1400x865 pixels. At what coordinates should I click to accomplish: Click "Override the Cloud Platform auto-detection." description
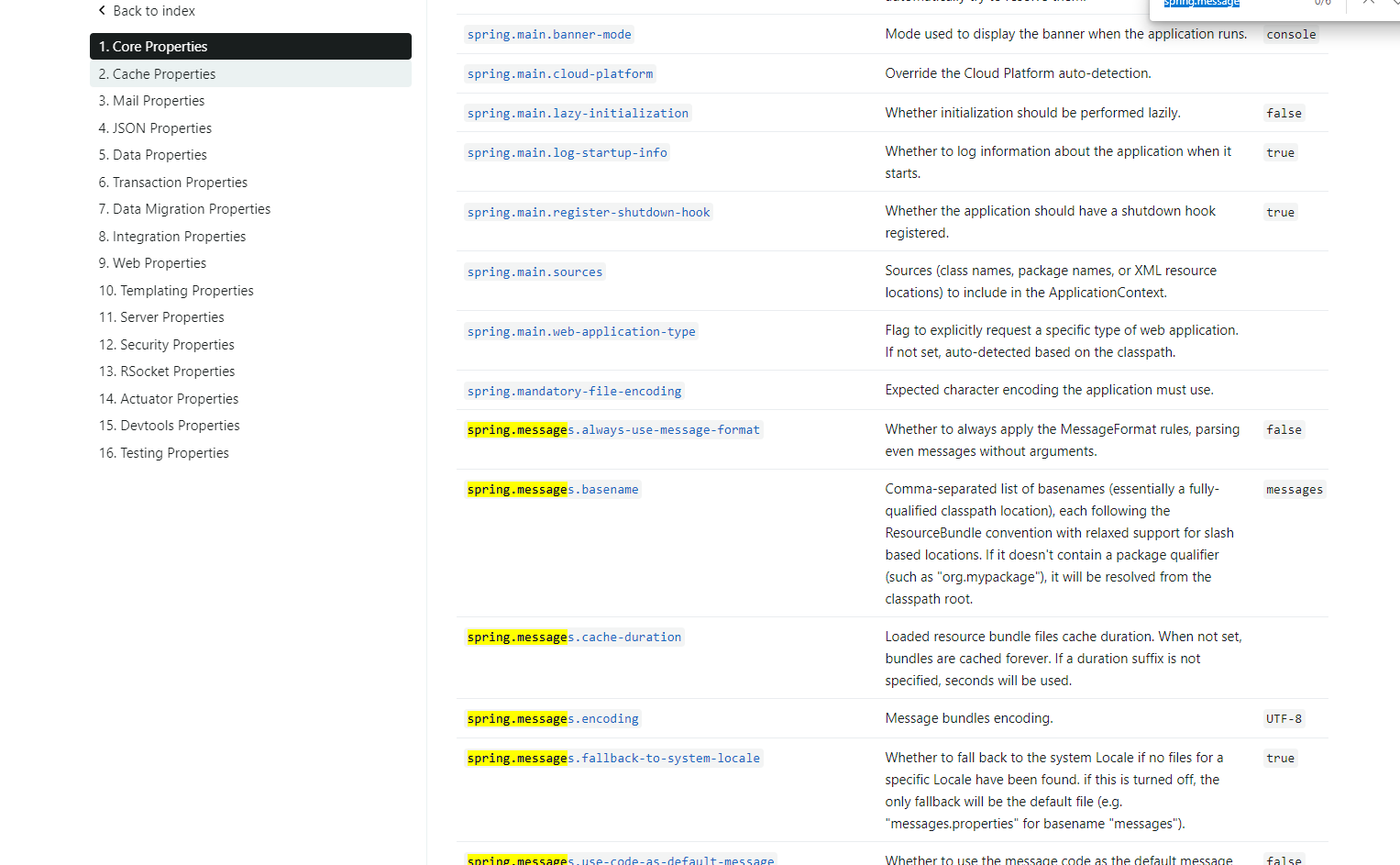(1018, 73)
